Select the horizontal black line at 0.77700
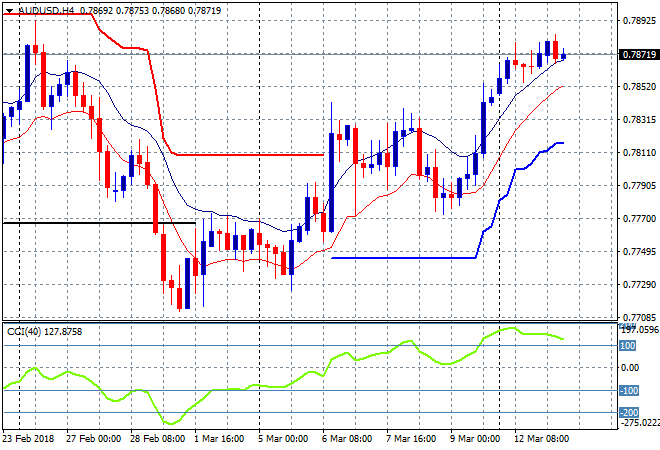 pyautogui.click(x=99, y=223)
